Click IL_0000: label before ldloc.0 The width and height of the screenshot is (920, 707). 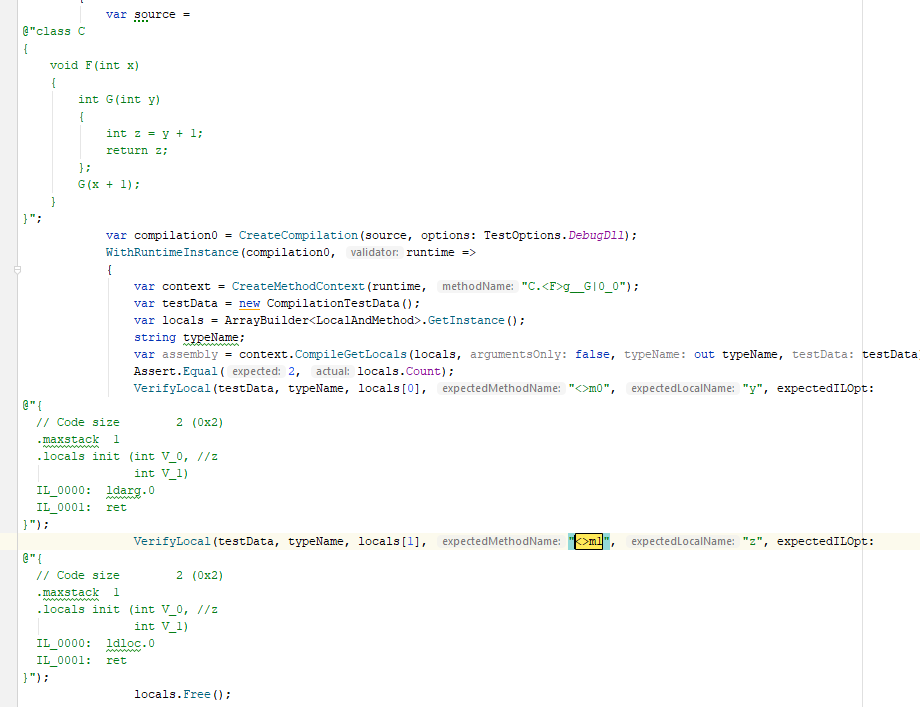pyautogui.click(x=64, y=644)
